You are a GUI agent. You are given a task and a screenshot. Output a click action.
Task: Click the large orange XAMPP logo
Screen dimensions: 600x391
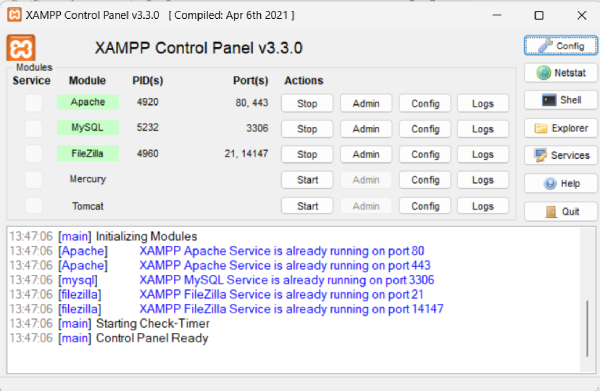pyautogui.click(x=21, y=48)
